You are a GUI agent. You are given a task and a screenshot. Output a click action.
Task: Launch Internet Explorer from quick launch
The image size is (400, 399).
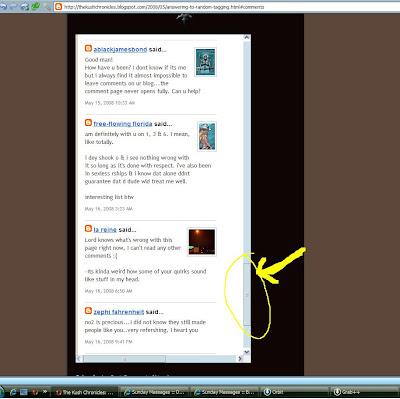point(13,392)
